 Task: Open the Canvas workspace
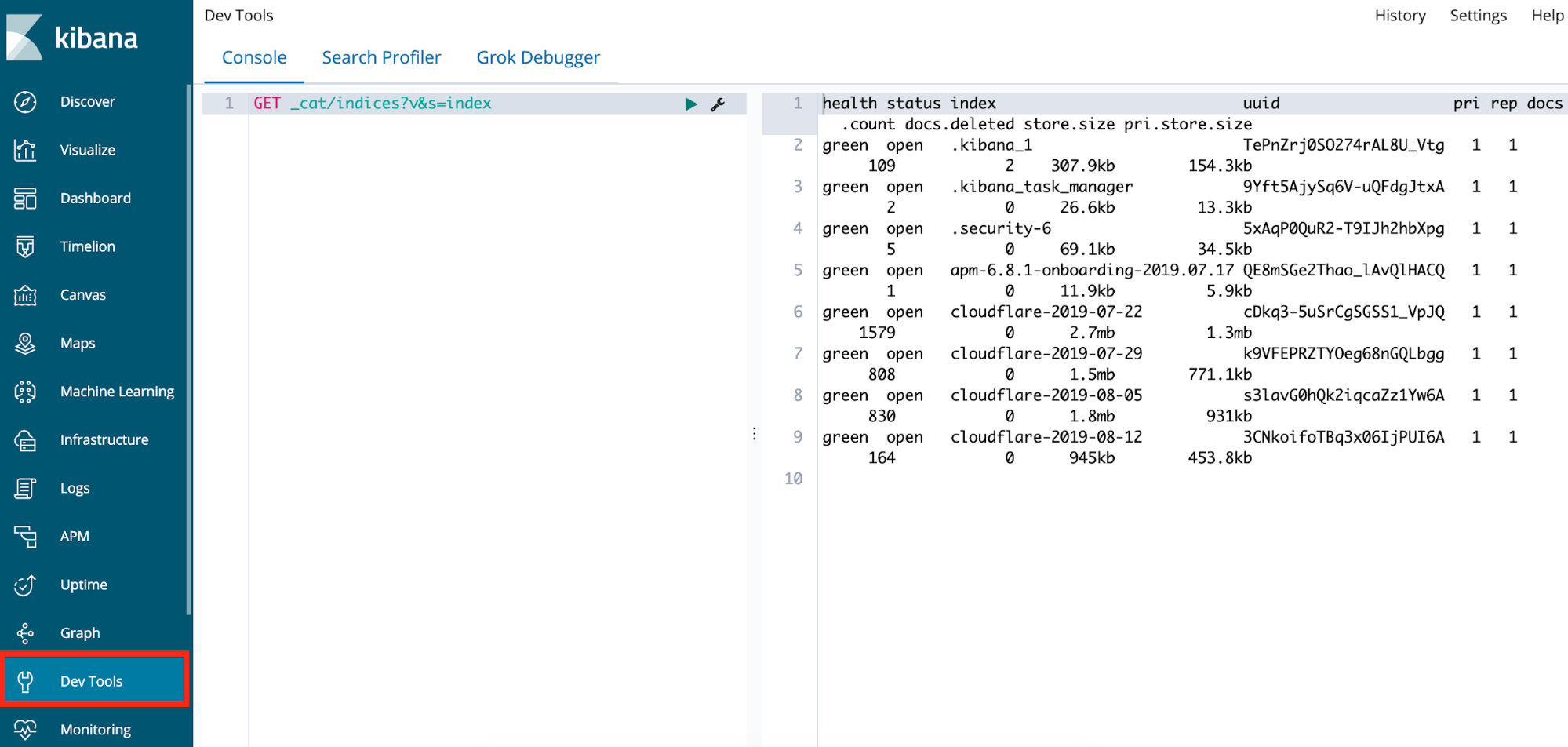coord(82,294)
